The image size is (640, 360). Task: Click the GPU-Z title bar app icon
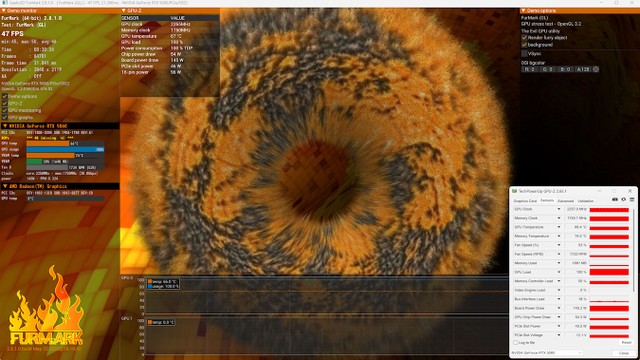[x=515, y=191]
